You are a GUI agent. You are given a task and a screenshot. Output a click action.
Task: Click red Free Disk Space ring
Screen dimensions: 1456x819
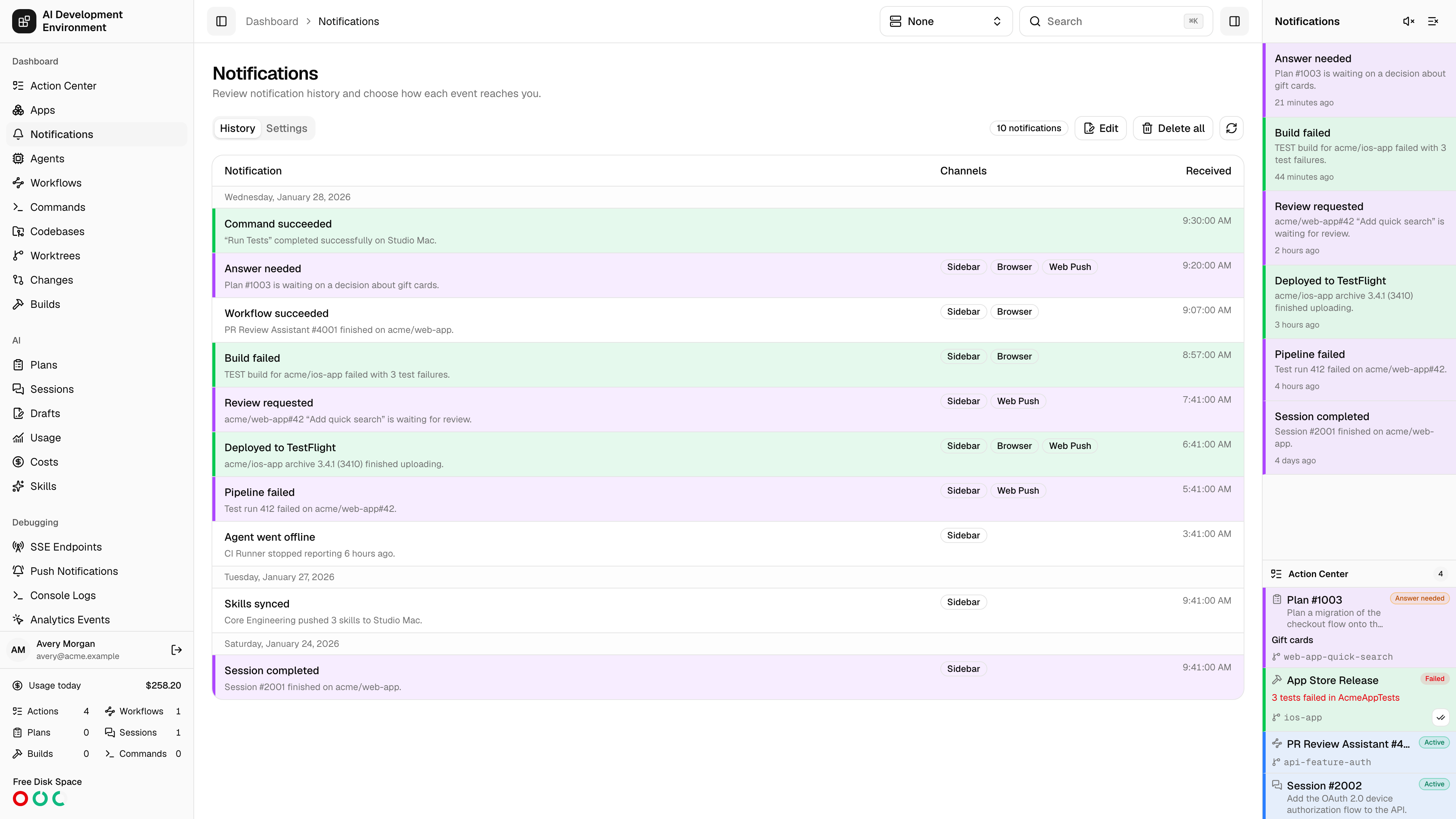click(20, 799)
